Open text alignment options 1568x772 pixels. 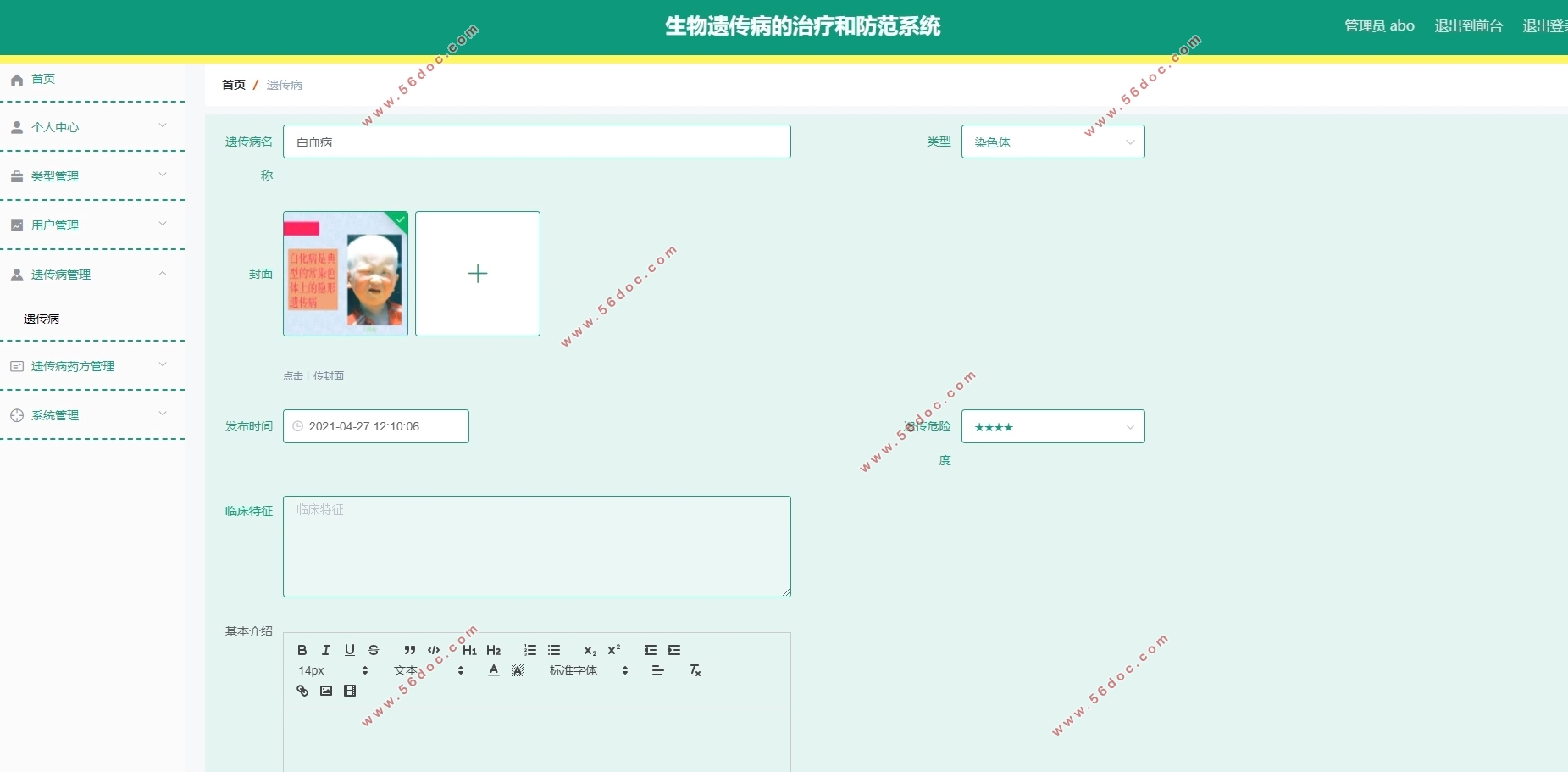pos(658,670)
